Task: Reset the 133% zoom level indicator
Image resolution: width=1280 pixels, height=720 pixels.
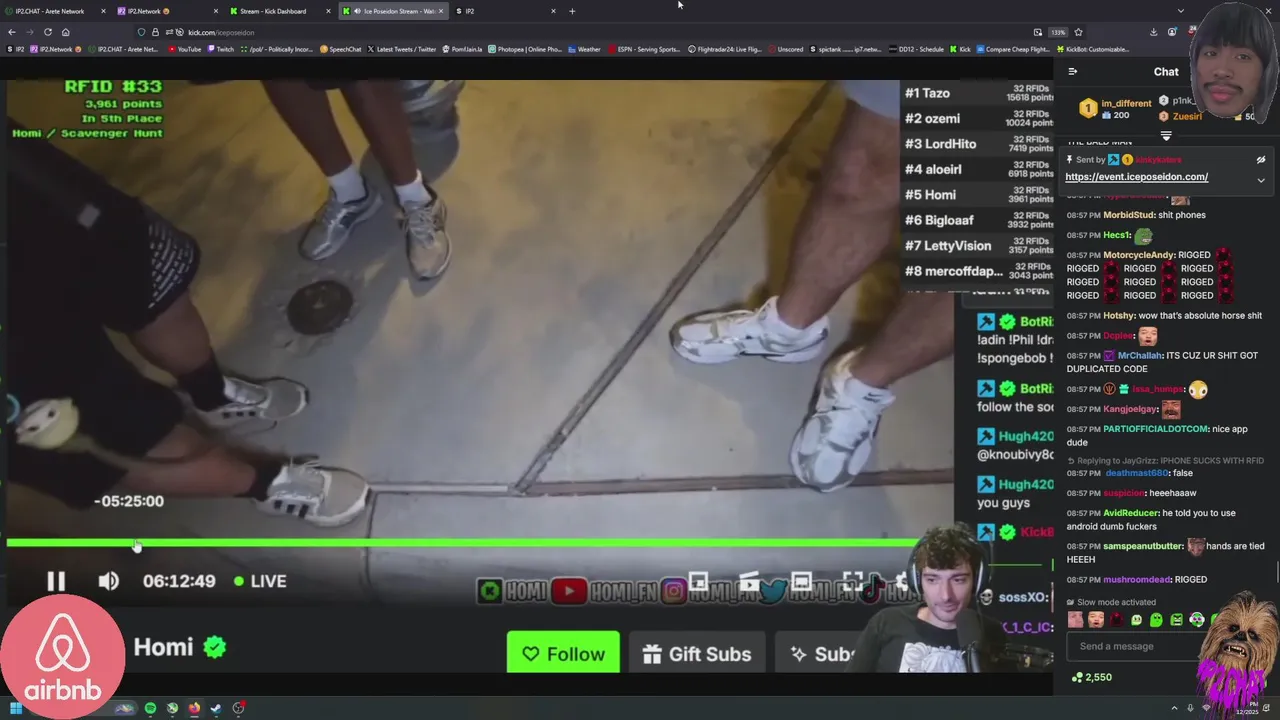Action: (x=1058, y=32)
